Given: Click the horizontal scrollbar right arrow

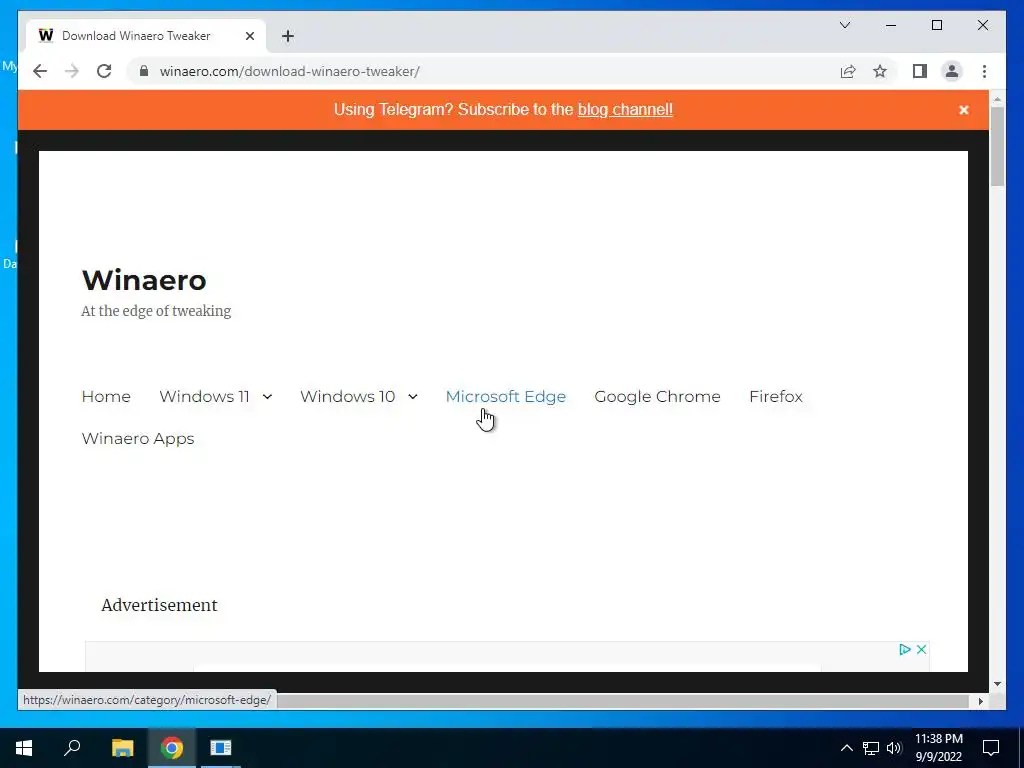Looking at the screenshot, I should (x=980, y=701).
